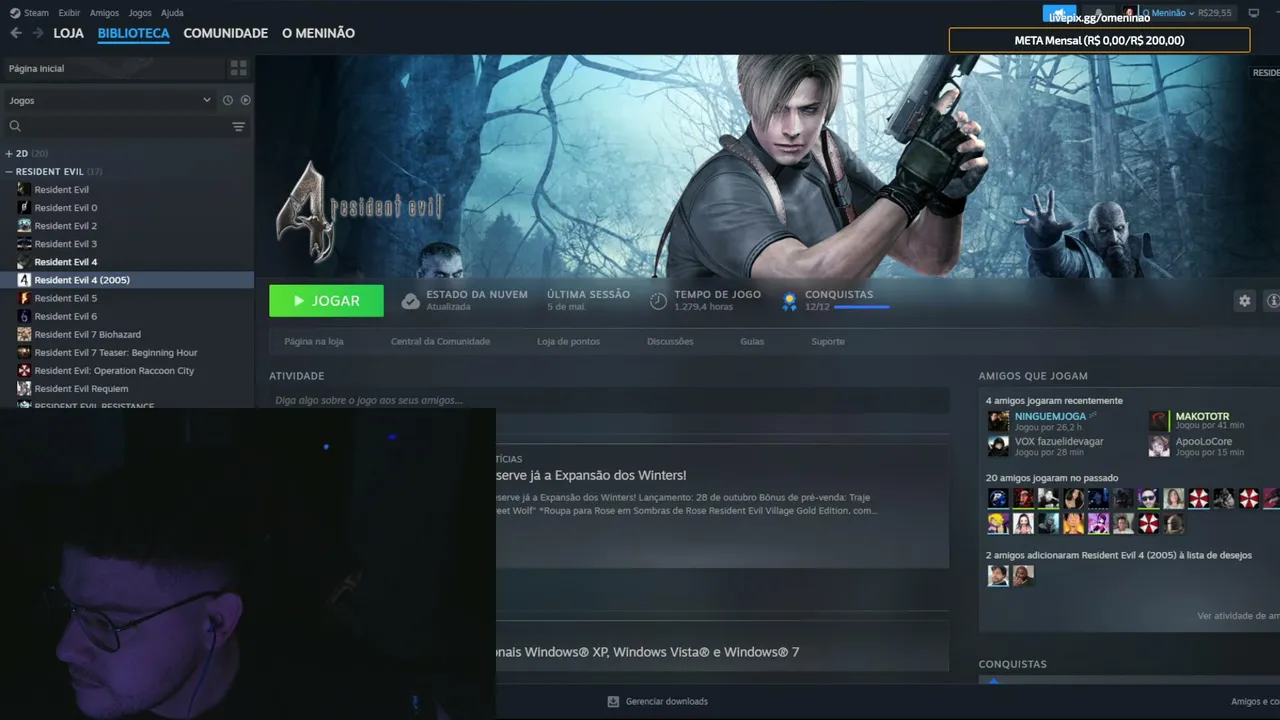Open the Jogos filter dropdown
The width and height of the screenshot is (1280, 720).
(110, 100)
